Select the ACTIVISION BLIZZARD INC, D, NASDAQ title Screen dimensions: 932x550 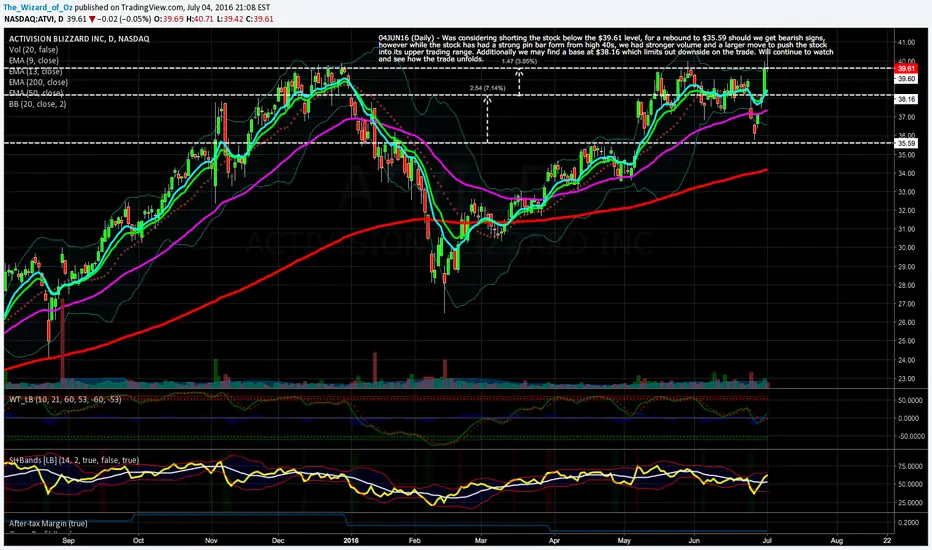(79, 39)
